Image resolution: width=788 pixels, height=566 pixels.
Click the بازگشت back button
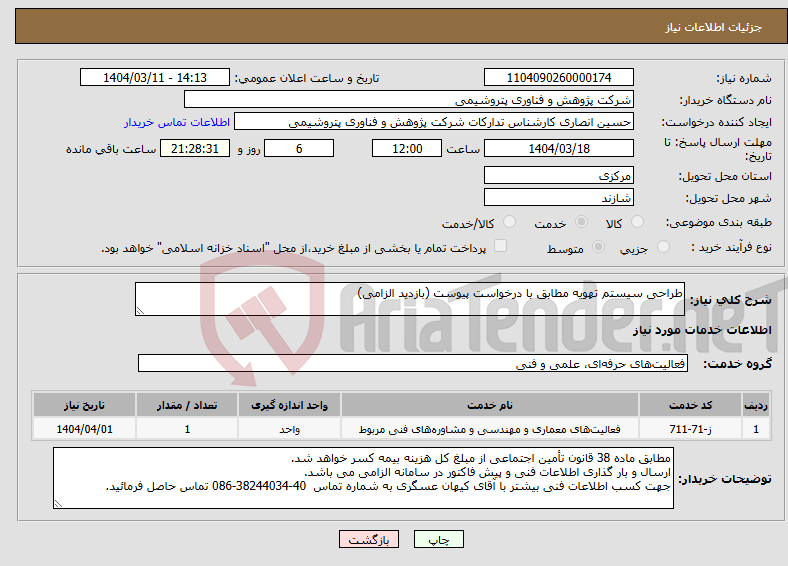click(369, 539)
